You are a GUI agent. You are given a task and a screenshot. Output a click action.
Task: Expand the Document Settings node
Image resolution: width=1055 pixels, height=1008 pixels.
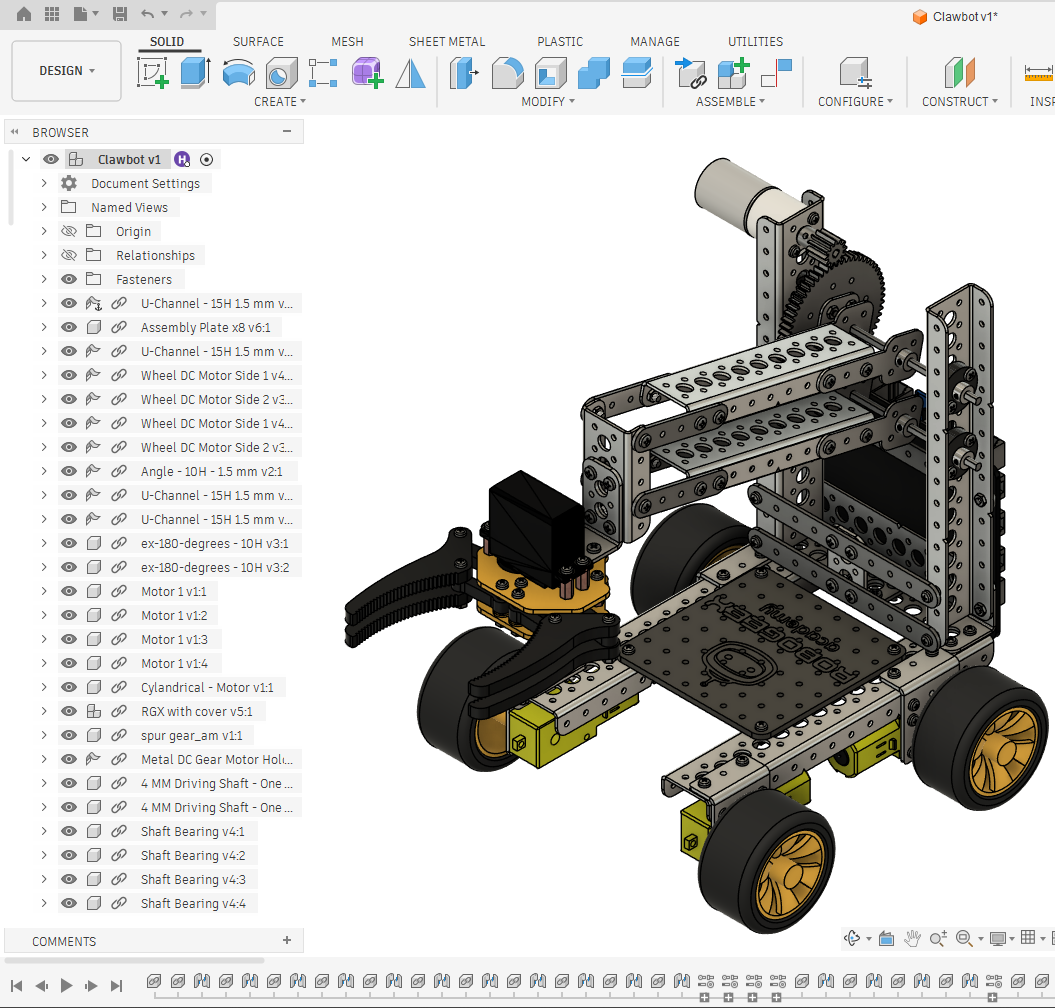click(x=44, y=183)
